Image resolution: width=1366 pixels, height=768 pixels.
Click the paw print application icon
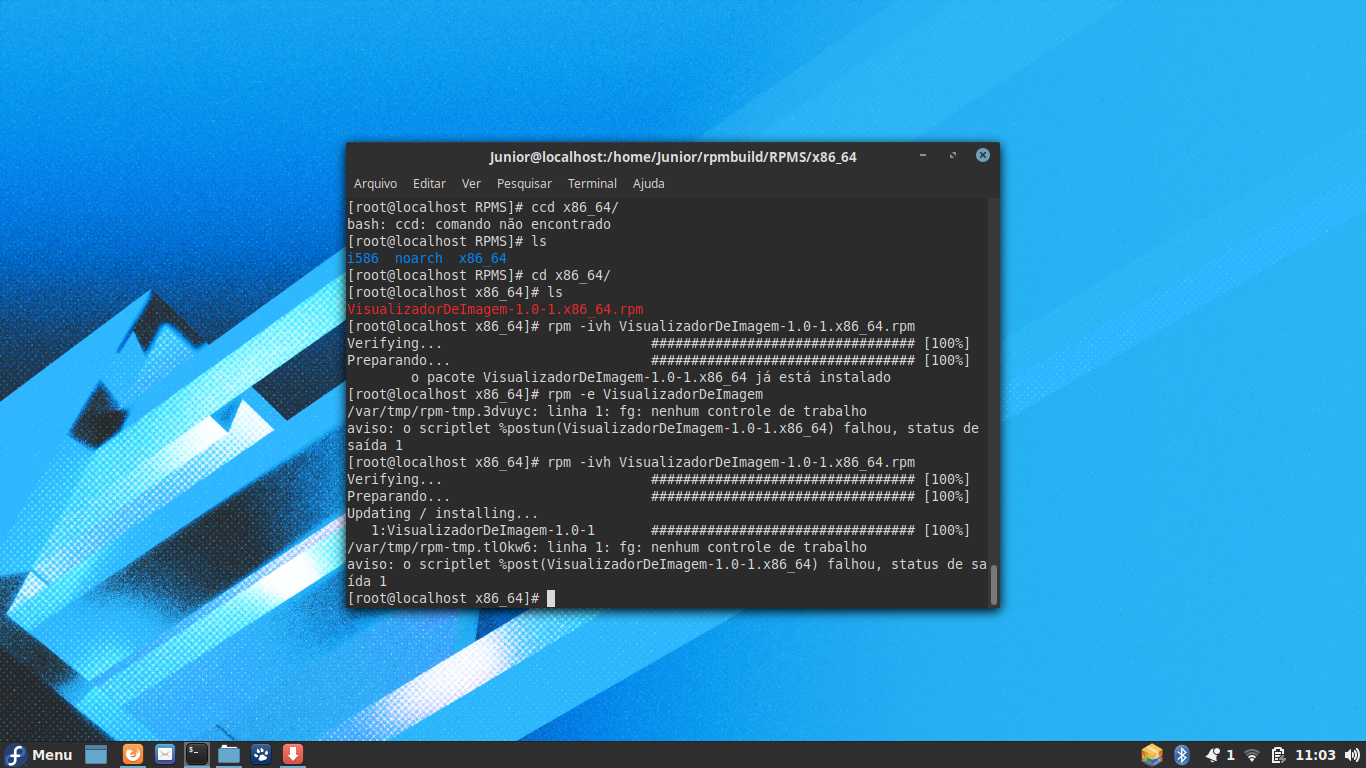pyautogui.click(x=261, y=754)
